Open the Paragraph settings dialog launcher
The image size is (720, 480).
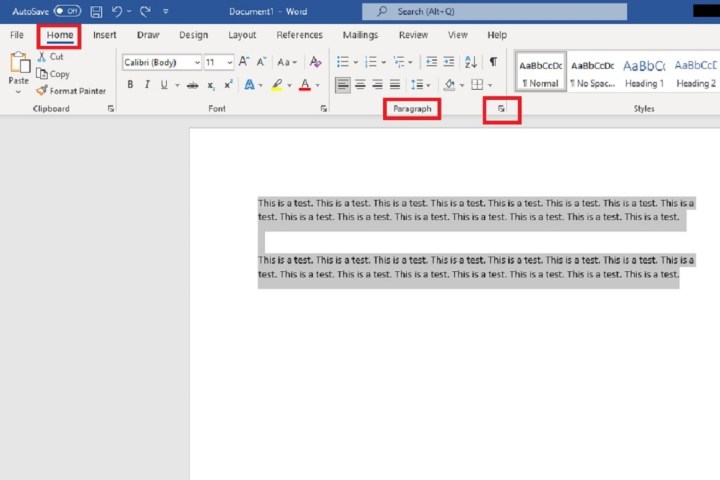pyautogui.click(x=501, y=109)
